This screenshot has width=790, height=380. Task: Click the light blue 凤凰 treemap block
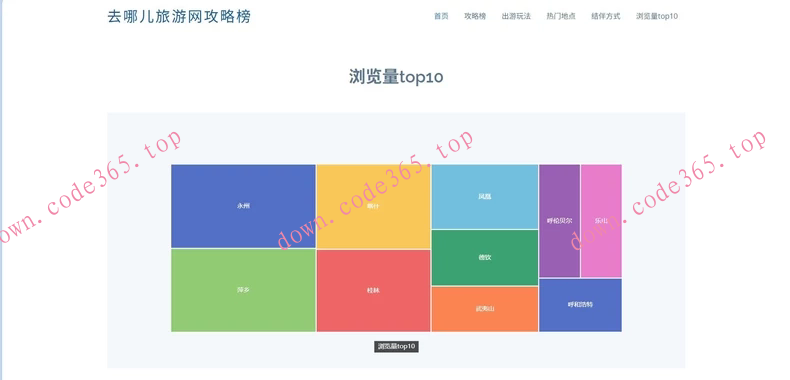[485, 197]
